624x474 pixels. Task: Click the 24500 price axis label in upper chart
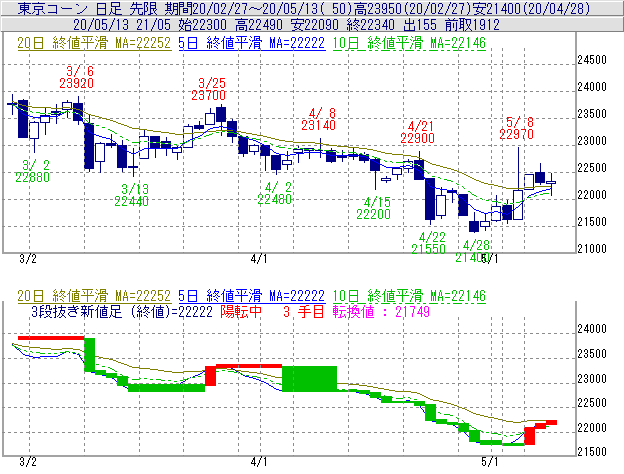click(x=592, y=60)
